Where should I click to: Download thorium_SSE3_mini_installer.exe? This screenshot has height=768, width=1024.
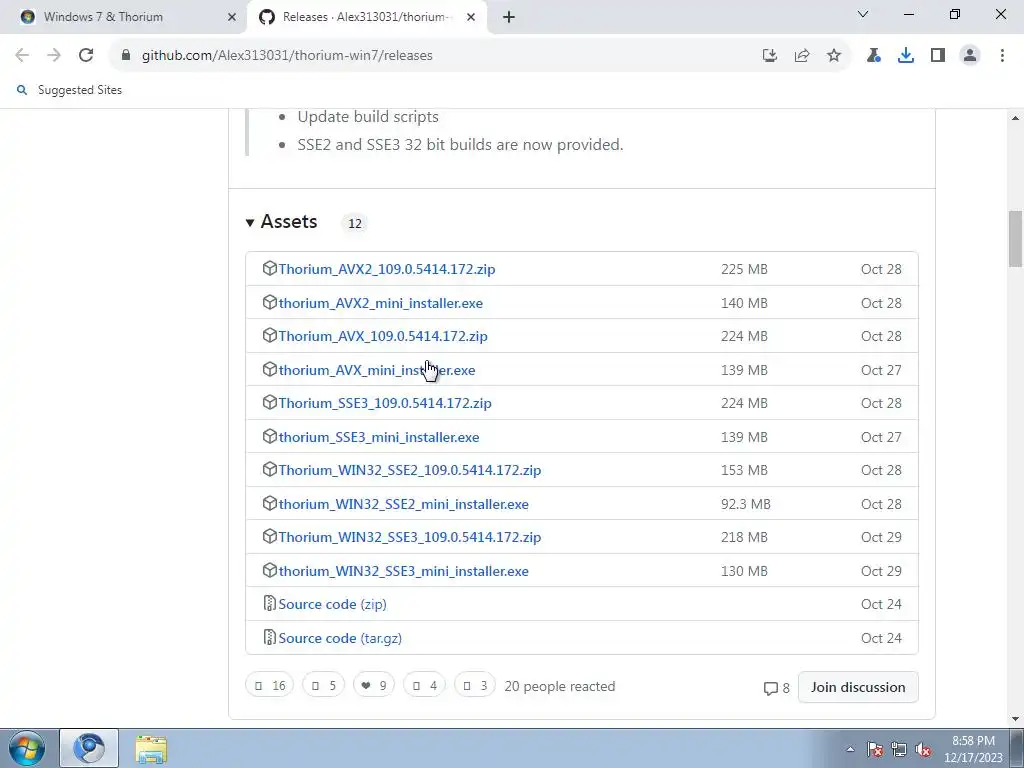(x=379, y=437)
